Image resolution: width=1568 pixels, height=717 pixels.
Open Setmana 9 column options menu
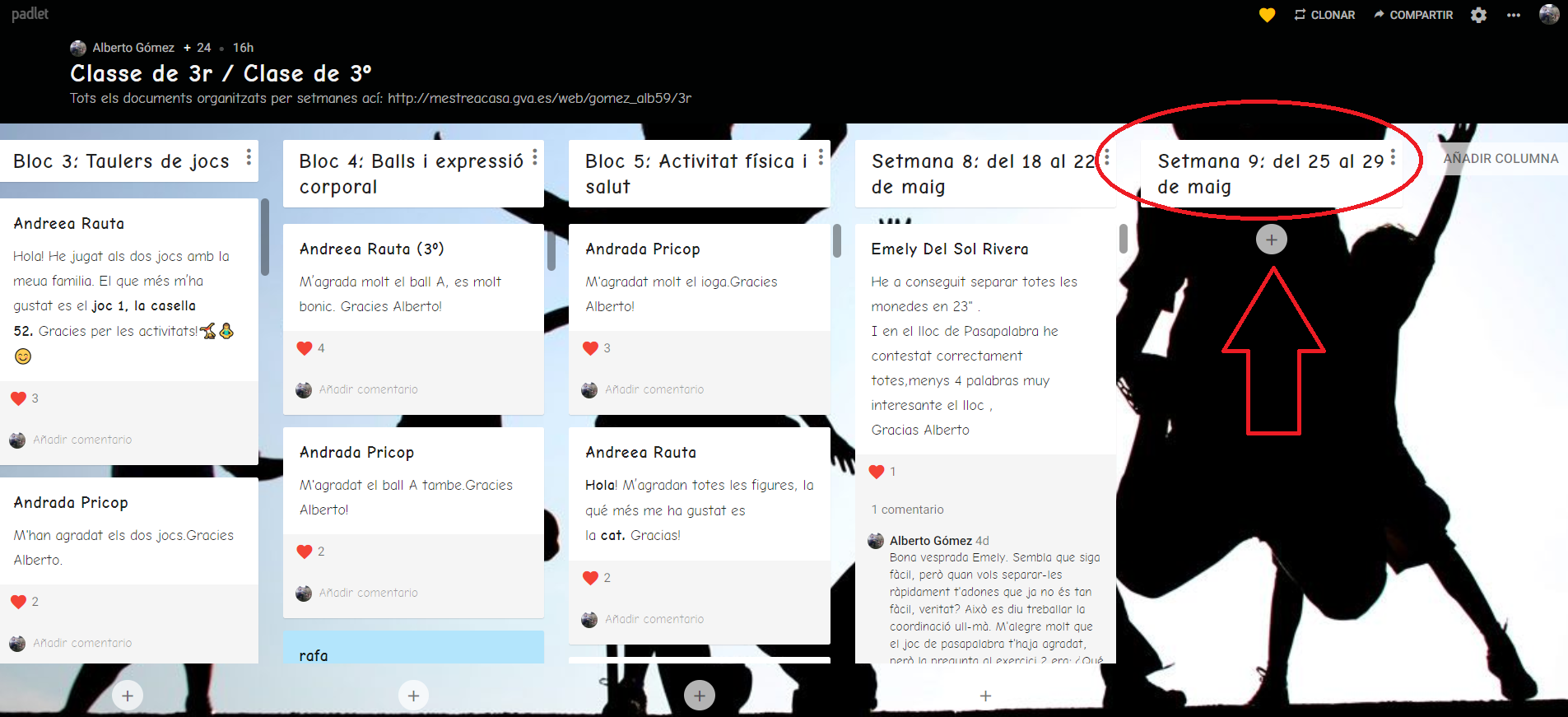[1392, 157]
